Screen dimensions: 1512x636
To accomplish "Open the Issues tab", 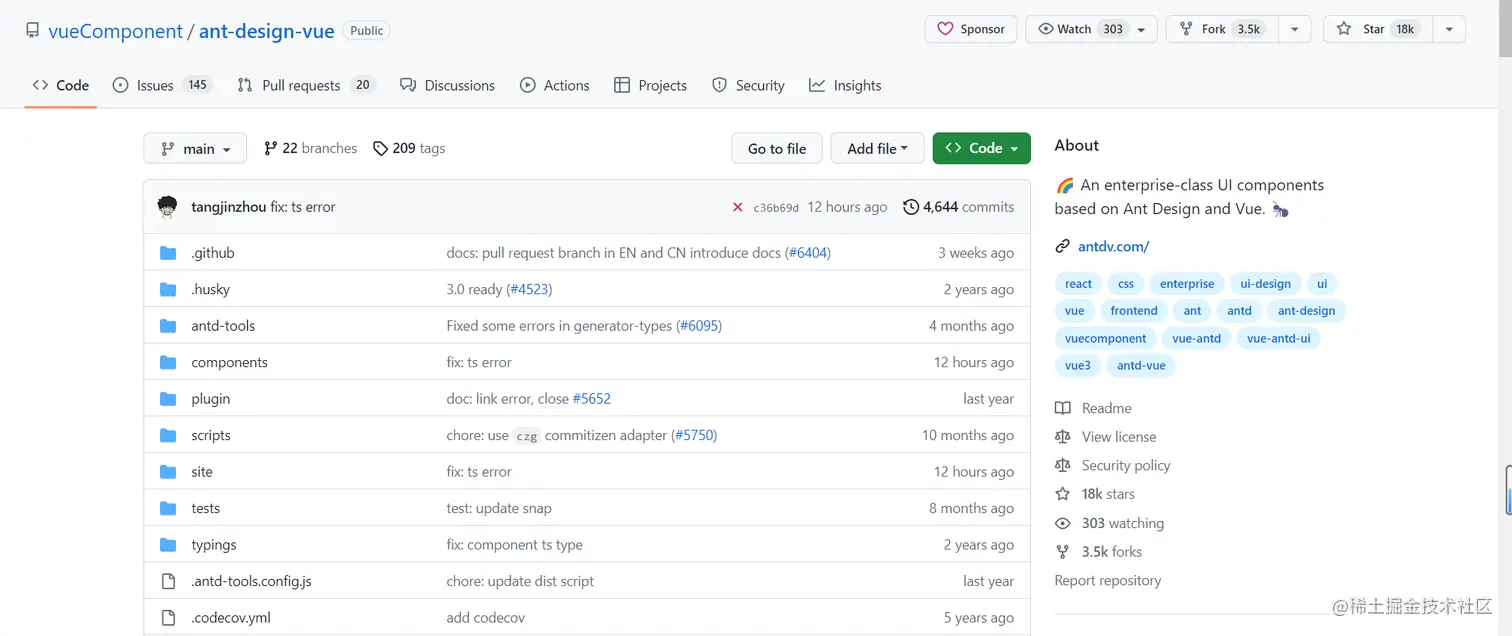I will [x=161, y=85].
